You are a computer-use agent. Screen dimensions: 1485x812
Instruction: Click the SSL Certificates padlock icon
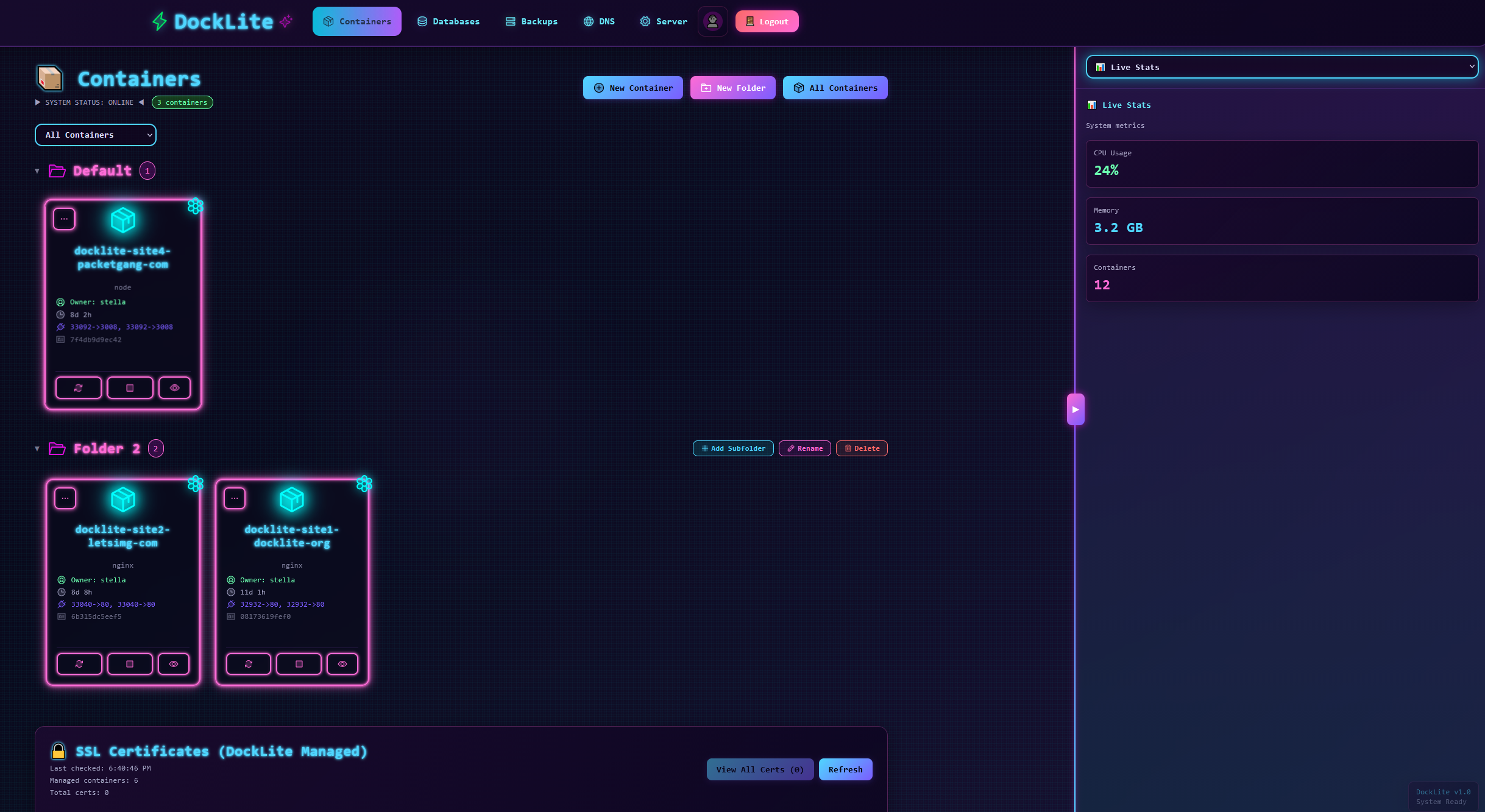pos(58,750)
